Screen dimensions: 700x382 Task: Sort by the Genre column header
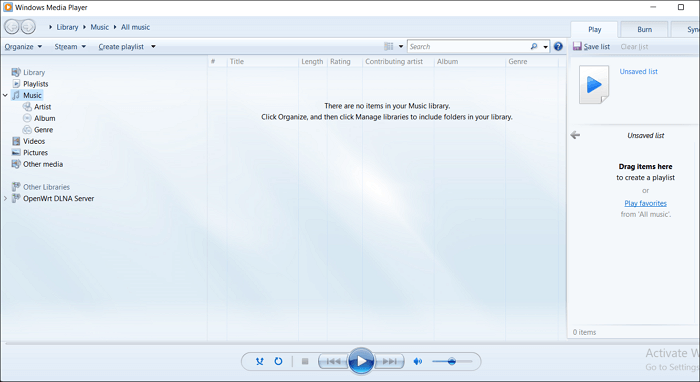(x=532, y=62)
